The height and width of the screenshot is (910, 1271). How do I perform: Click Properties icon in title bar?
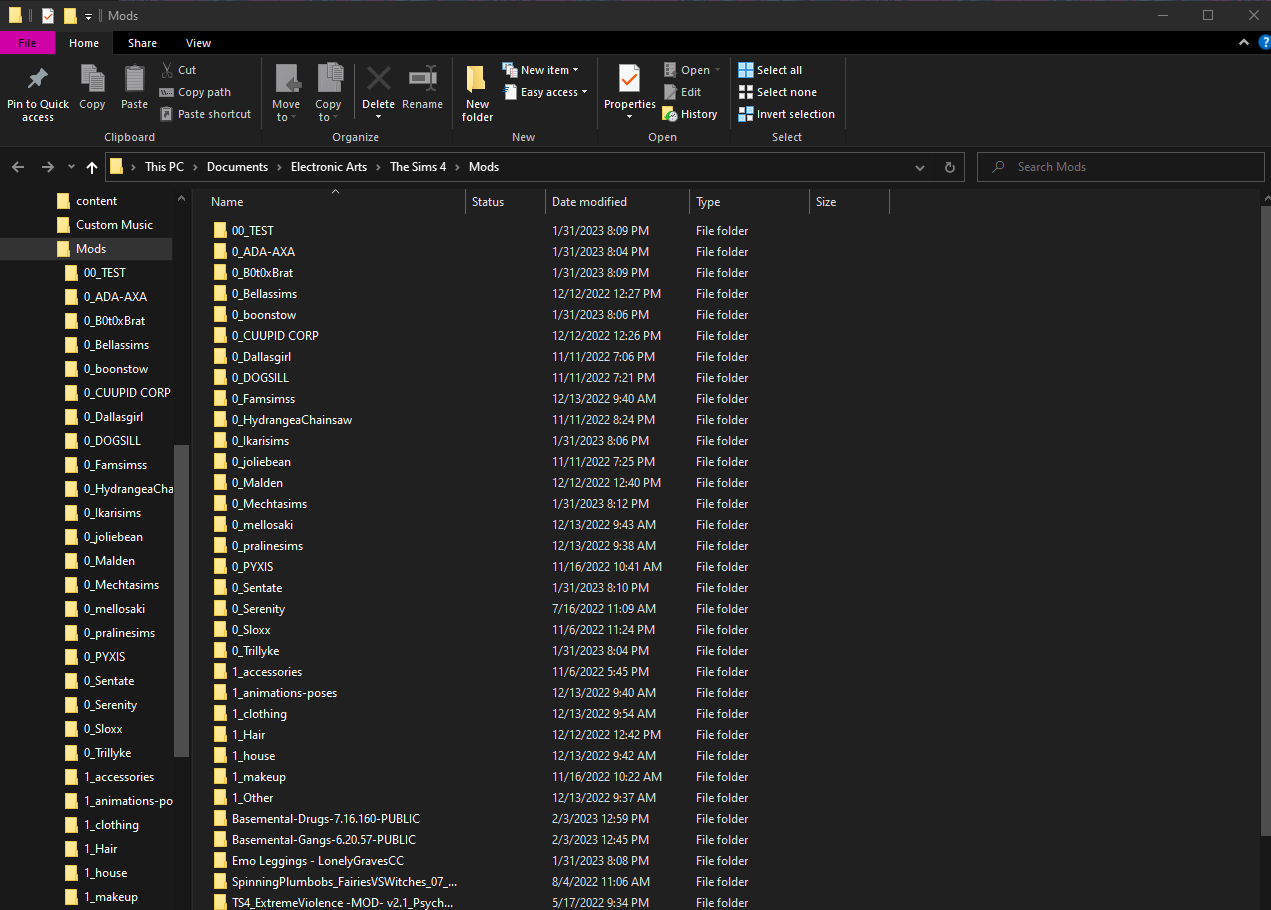click(47, 16)
